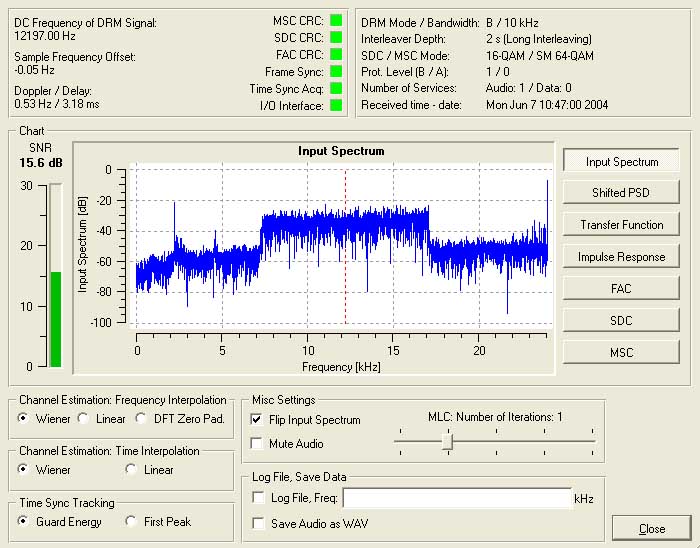Image resolution: width=700 pixels, height=548 pixels.
Task: Show the MSC constellation chart
Action: coord(621,353)
